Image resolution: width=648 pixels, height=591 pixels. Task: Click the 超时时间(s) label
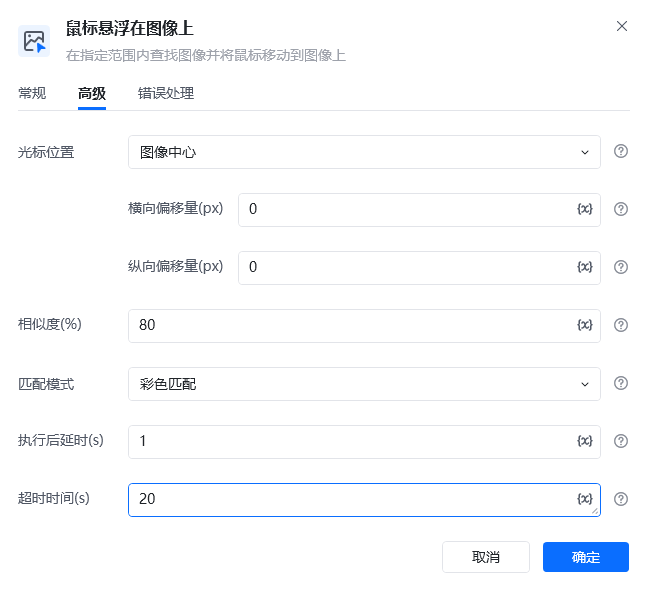click(x=53, y=498)
